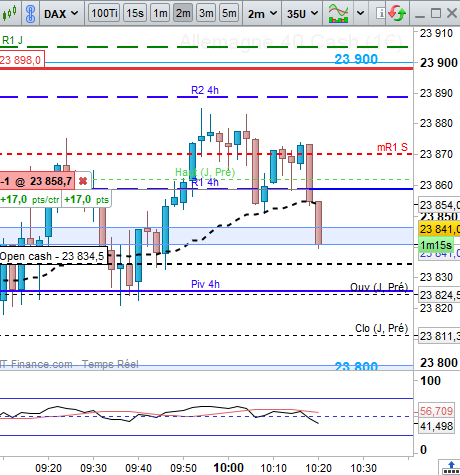Click the 23 830 price axis label
460x475 pixels.
tap(436, 277)
